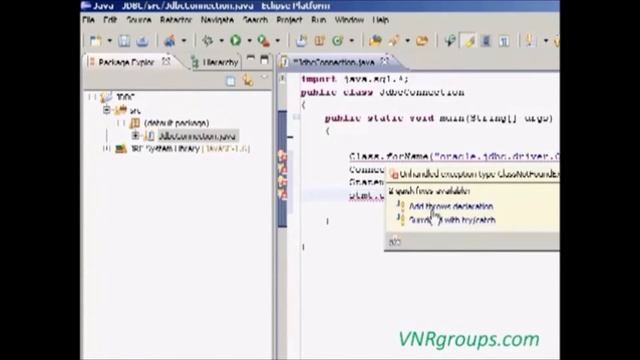
Task: Click the Debug bug icon
Action: (208, 41)
